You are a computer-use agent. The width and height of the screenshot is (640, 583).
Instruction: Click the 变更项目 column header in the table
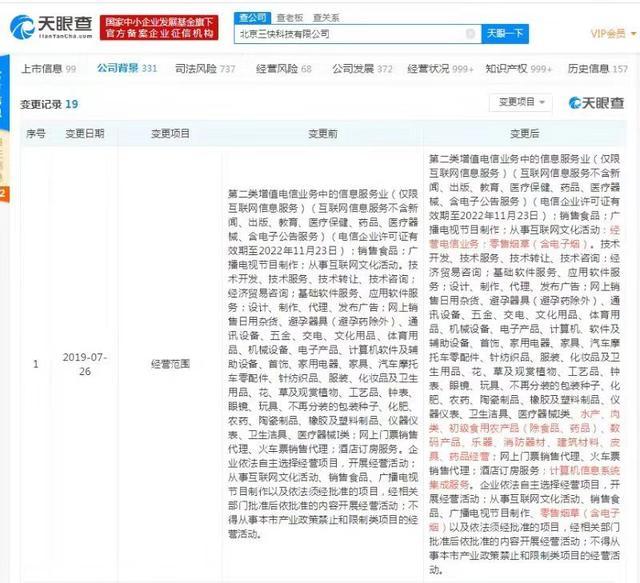tap(170, 134)
